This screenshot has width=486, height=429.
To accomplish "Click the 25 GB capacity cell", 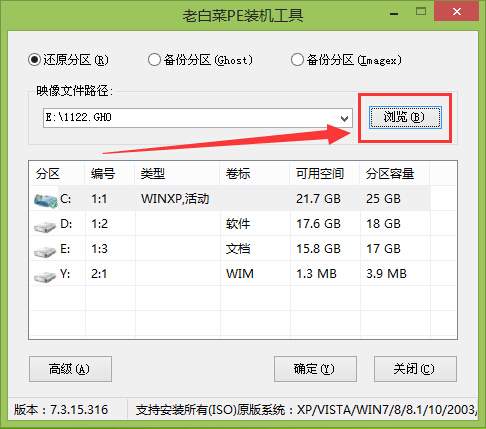I will coord(383,199).
